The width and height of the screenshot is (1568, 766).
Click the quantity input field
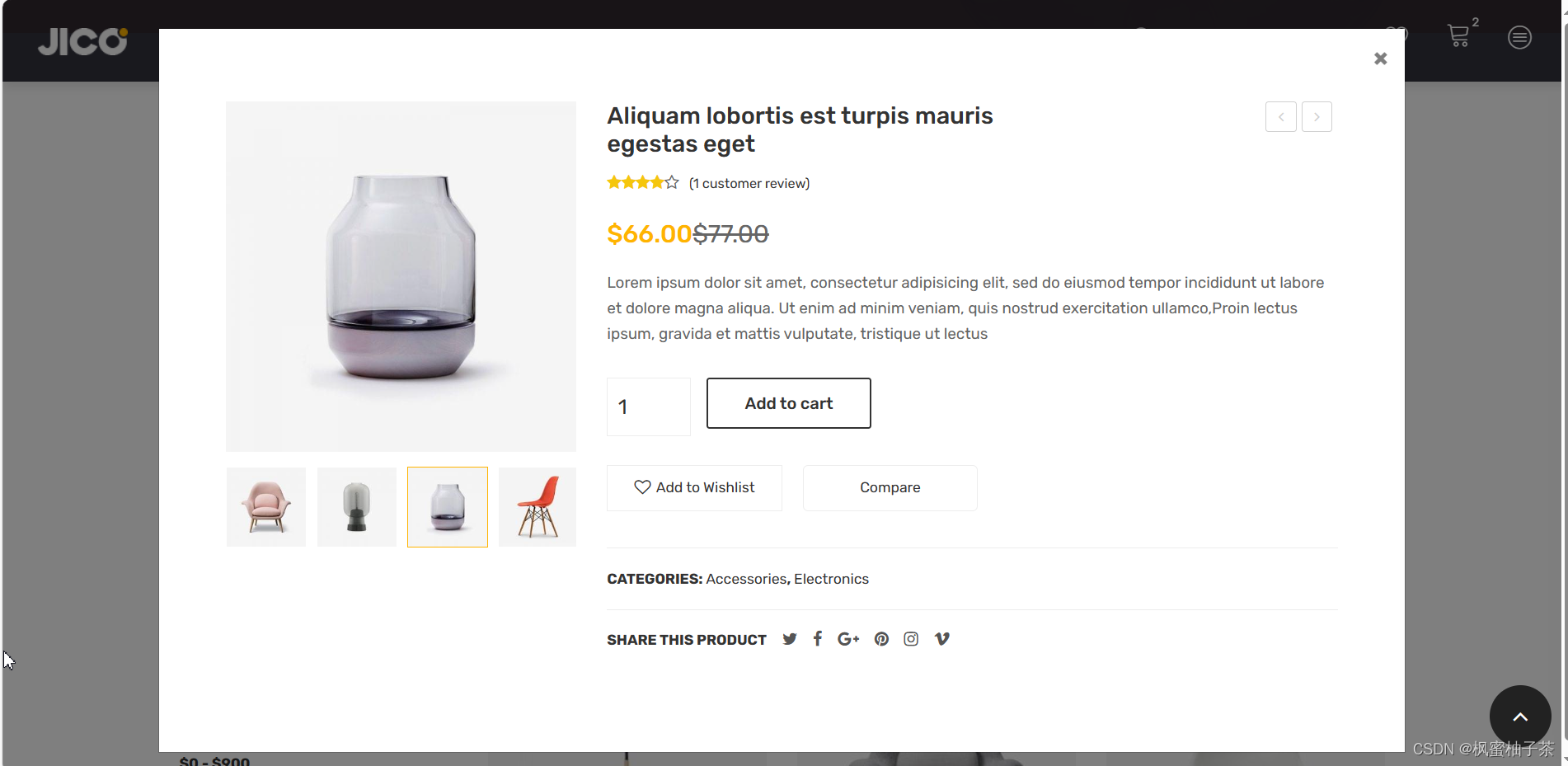[x=649, y=406]
